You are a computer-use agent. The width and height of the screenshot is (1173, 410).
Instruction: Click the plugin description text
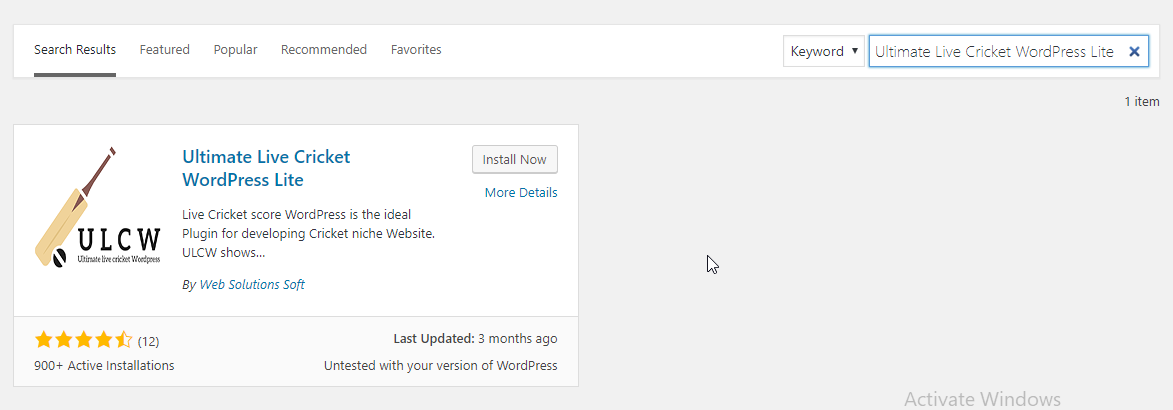[x=308, y=233]
